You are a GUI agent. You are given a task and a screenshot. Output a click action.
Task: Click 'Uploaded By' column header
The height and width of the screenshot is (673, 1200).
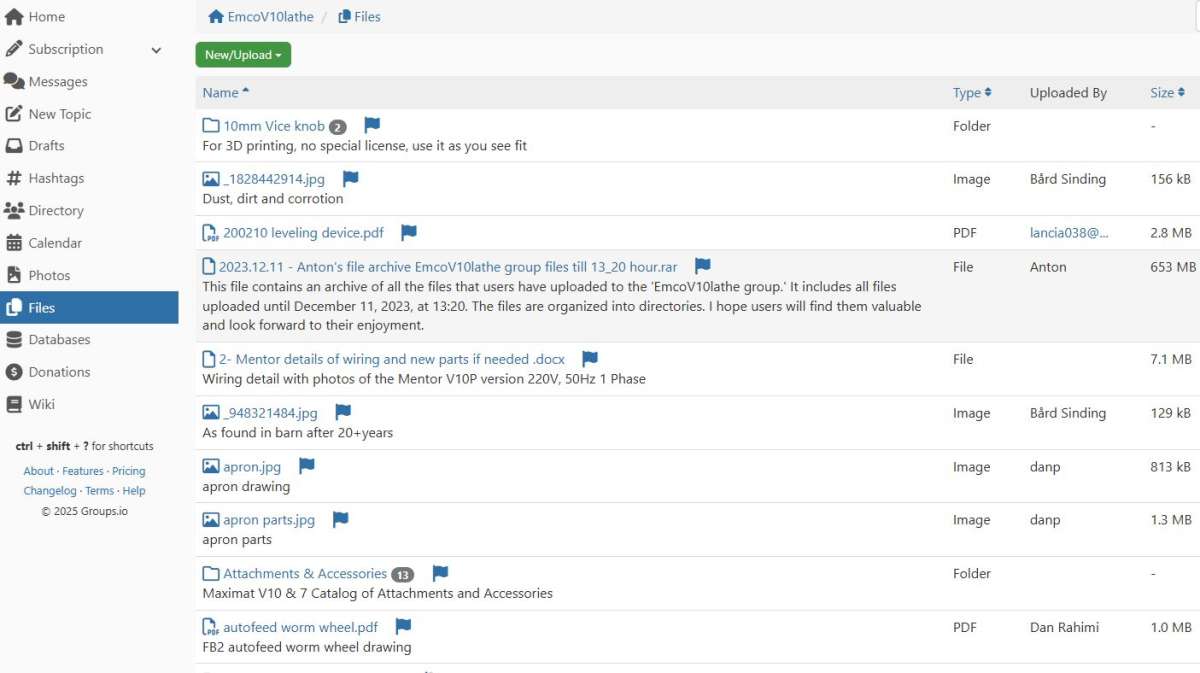1068,93
